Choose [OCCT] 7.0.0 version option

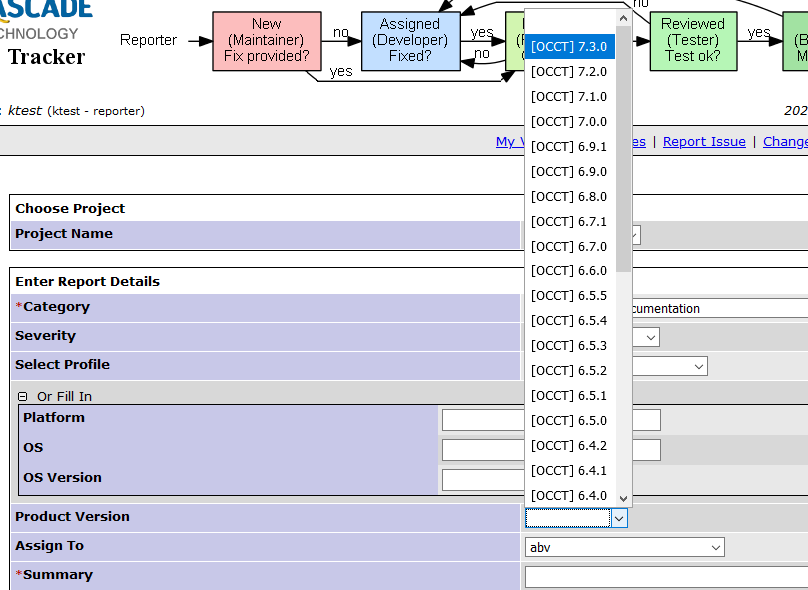(569, 122)
